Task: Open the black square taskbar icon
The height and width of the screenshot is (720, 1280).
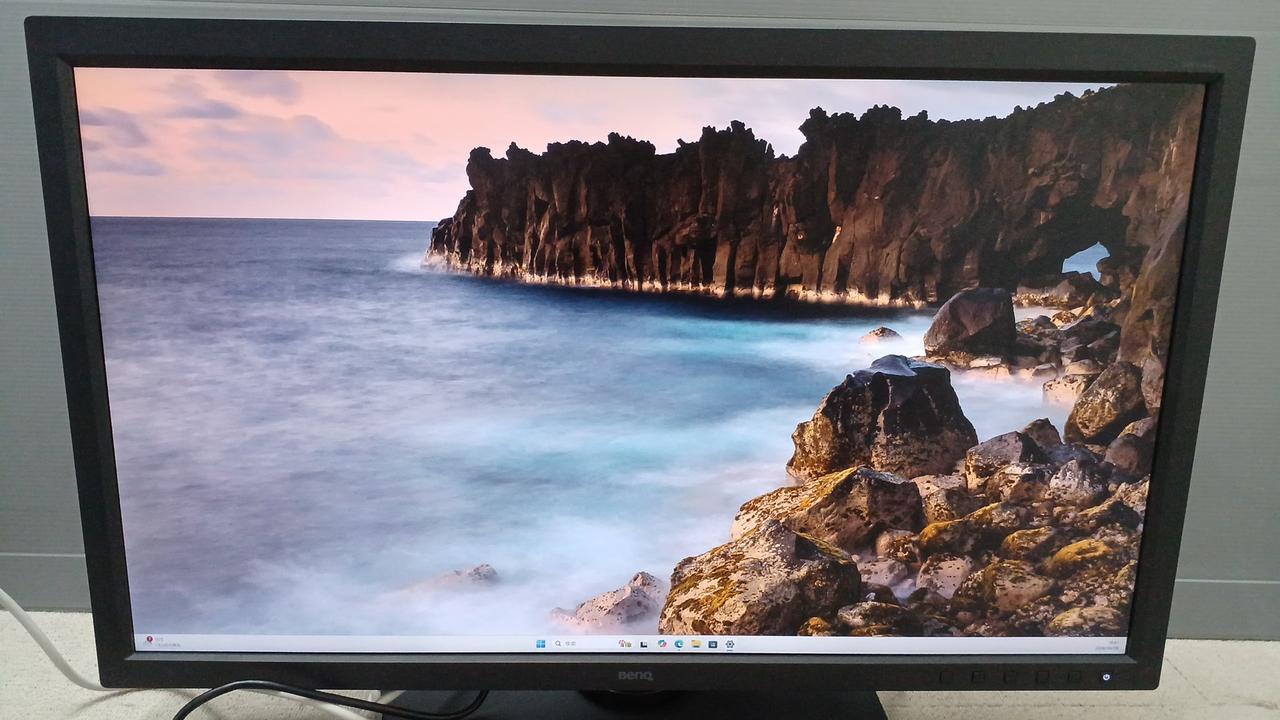Action: [x=644, y=643]
